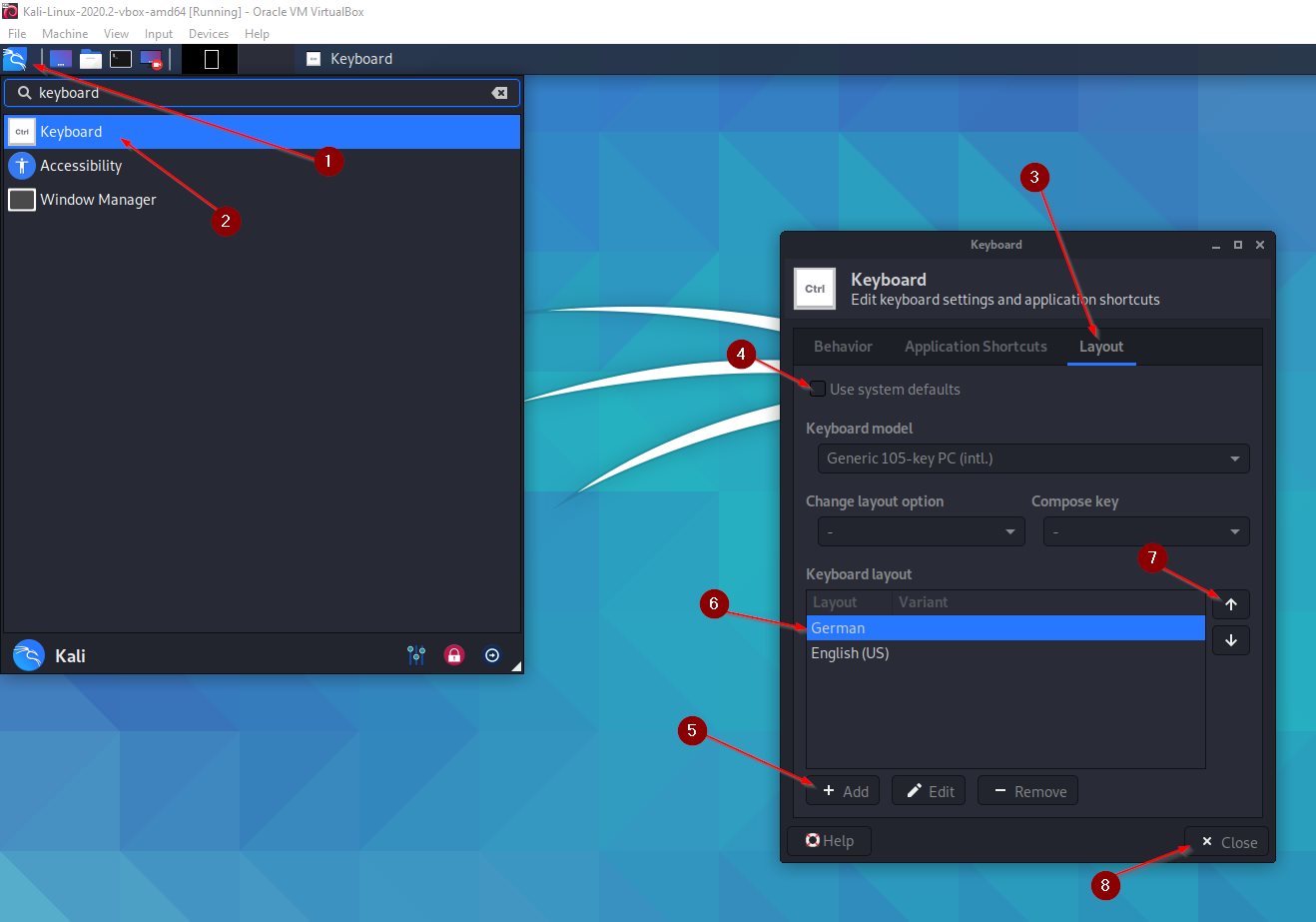Open the Change layout option dropdown

[920, 531]
